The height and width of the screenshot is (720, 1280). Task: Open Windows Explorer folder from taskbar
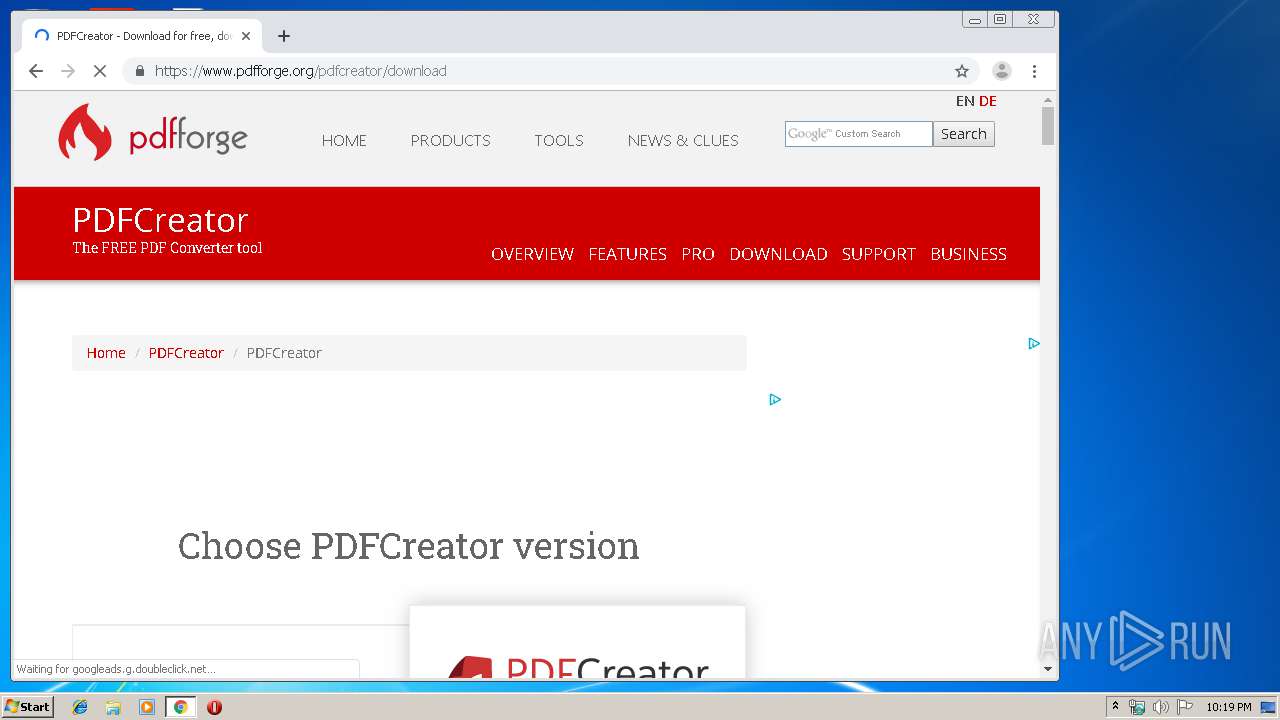click(x=113, y=707)
